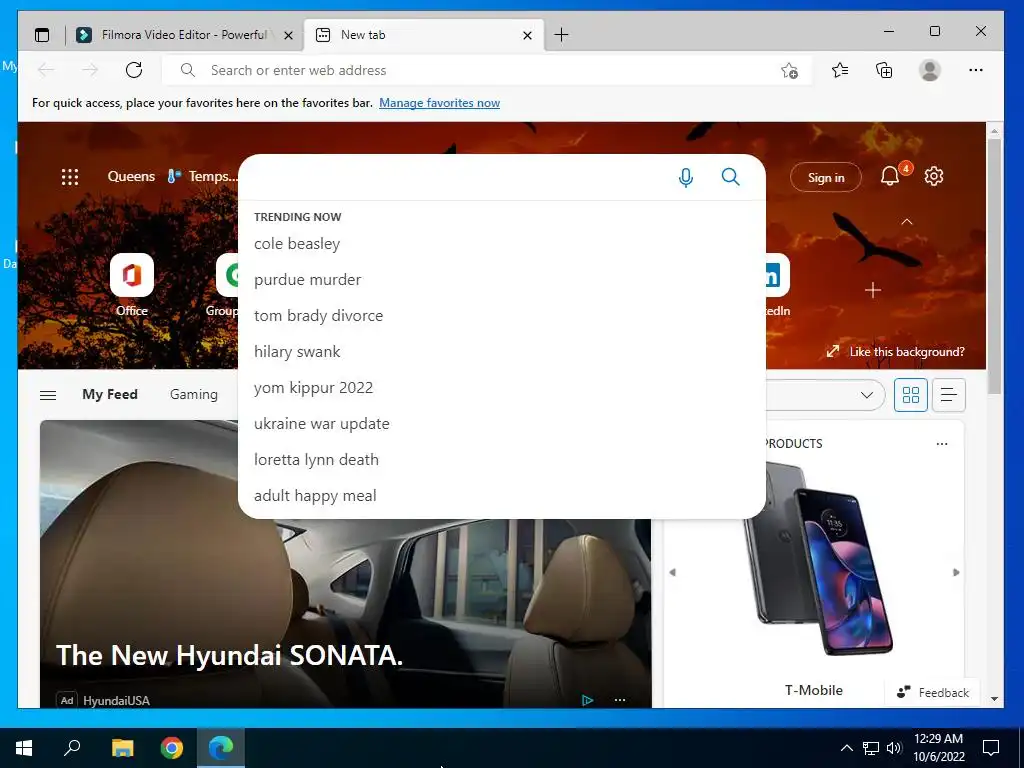1024x768 pixels.
Task: Open the browser profile avatar
Action: click(x=929, y=70)
